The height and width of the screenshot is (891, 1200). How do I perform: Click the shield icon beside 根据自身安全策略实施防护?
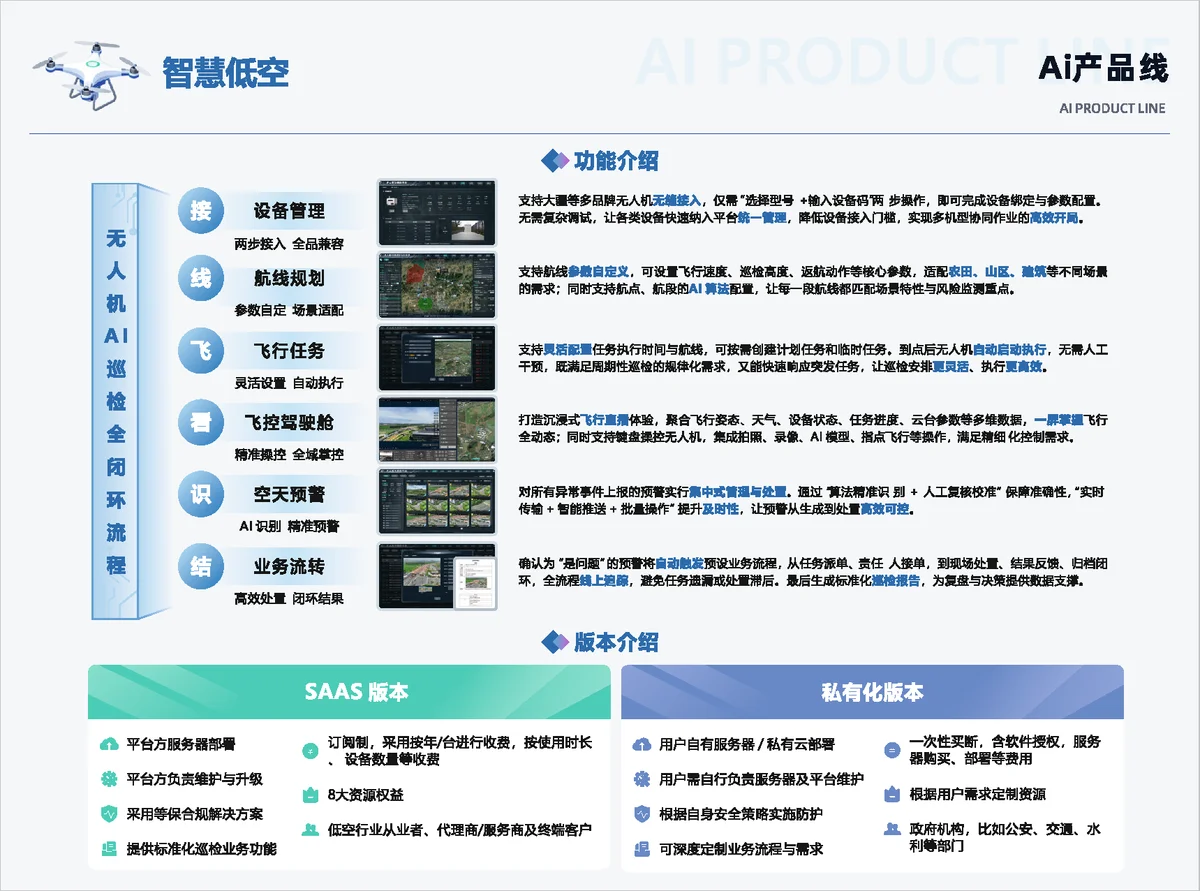(642, 814)
